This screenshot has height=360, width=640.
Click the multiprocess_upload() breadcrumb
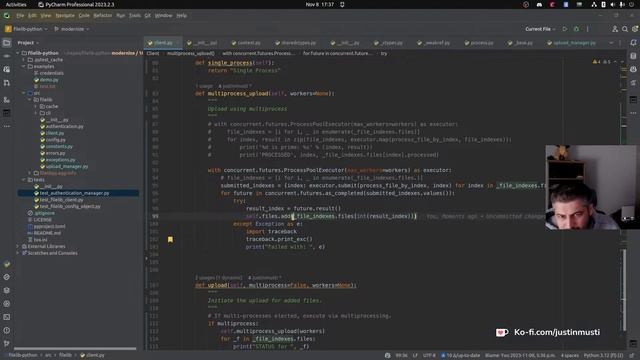pos(191,53)
